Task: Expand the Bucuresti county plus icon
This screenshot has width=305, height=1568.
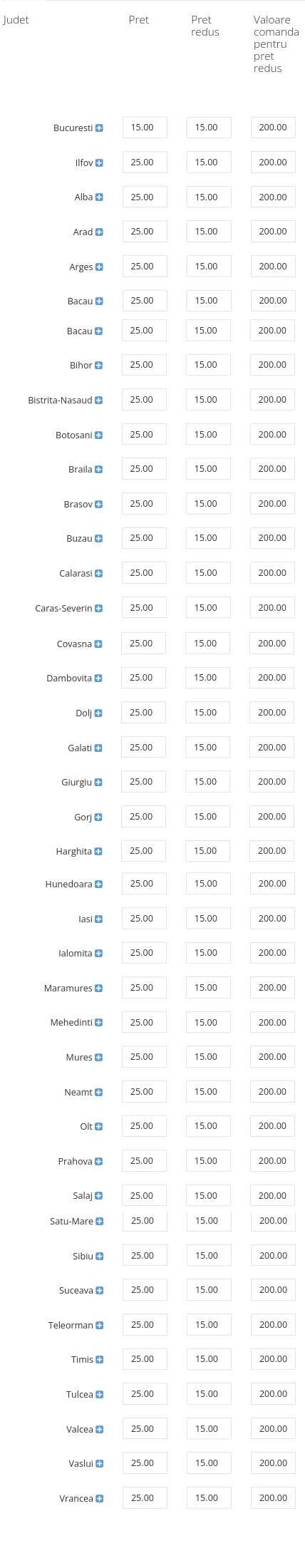Action: (99, 128)
